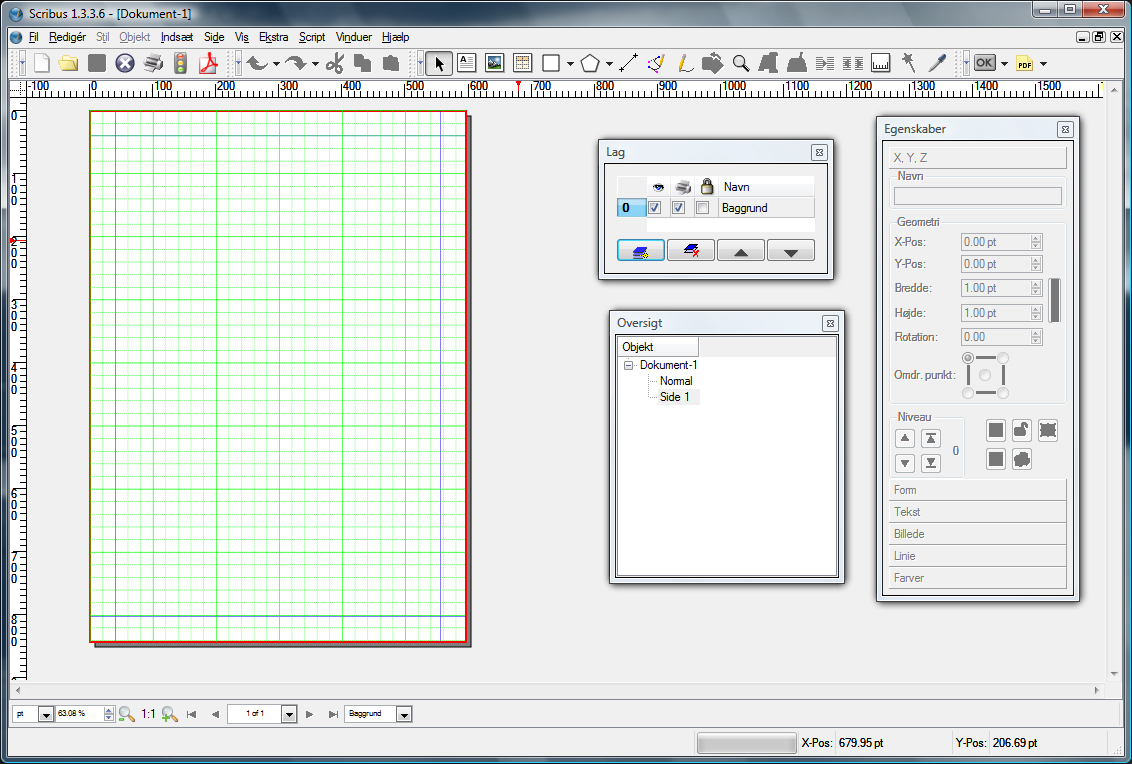
Task: Select the Insert Text Frame tool
Action: point(466,63)
